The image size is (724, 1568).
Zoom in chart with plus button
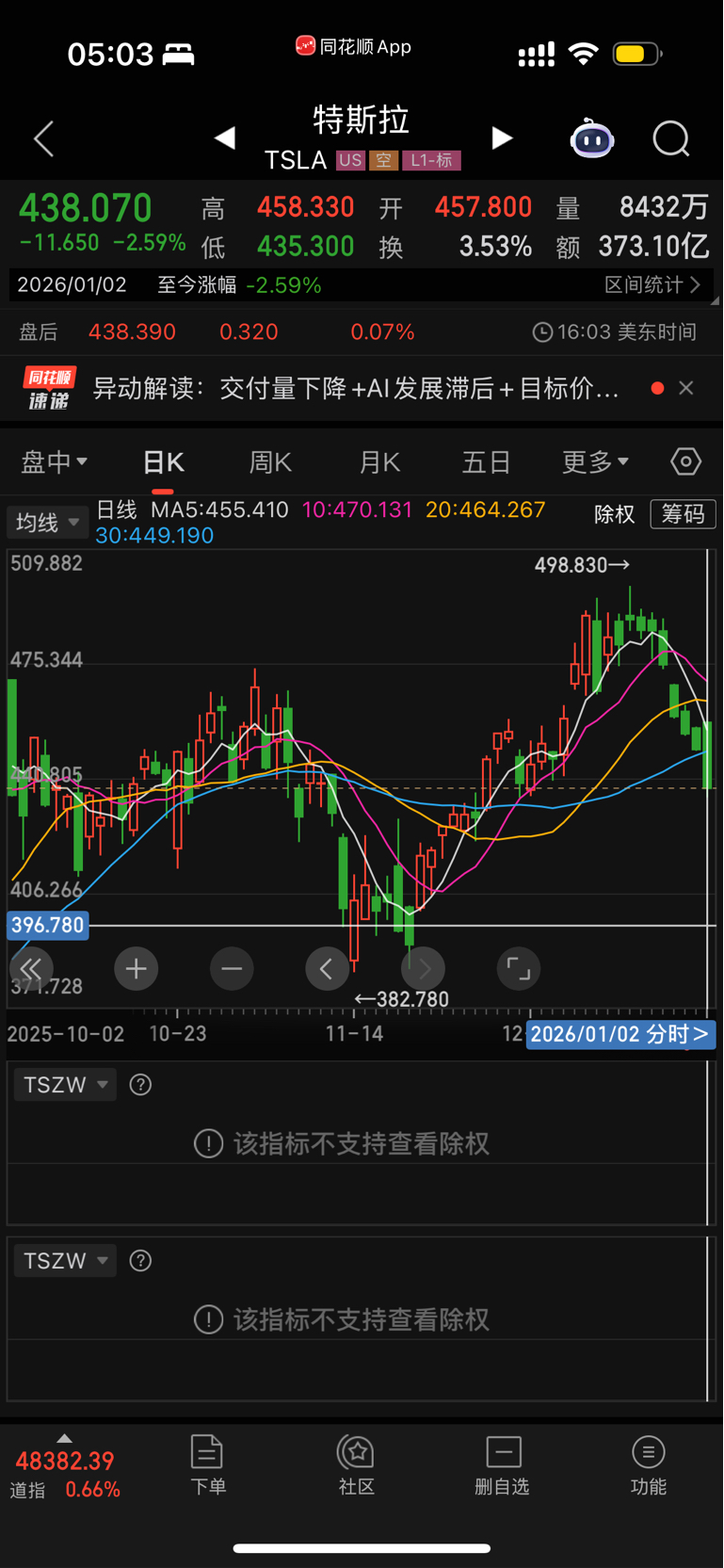coord(136,968)
